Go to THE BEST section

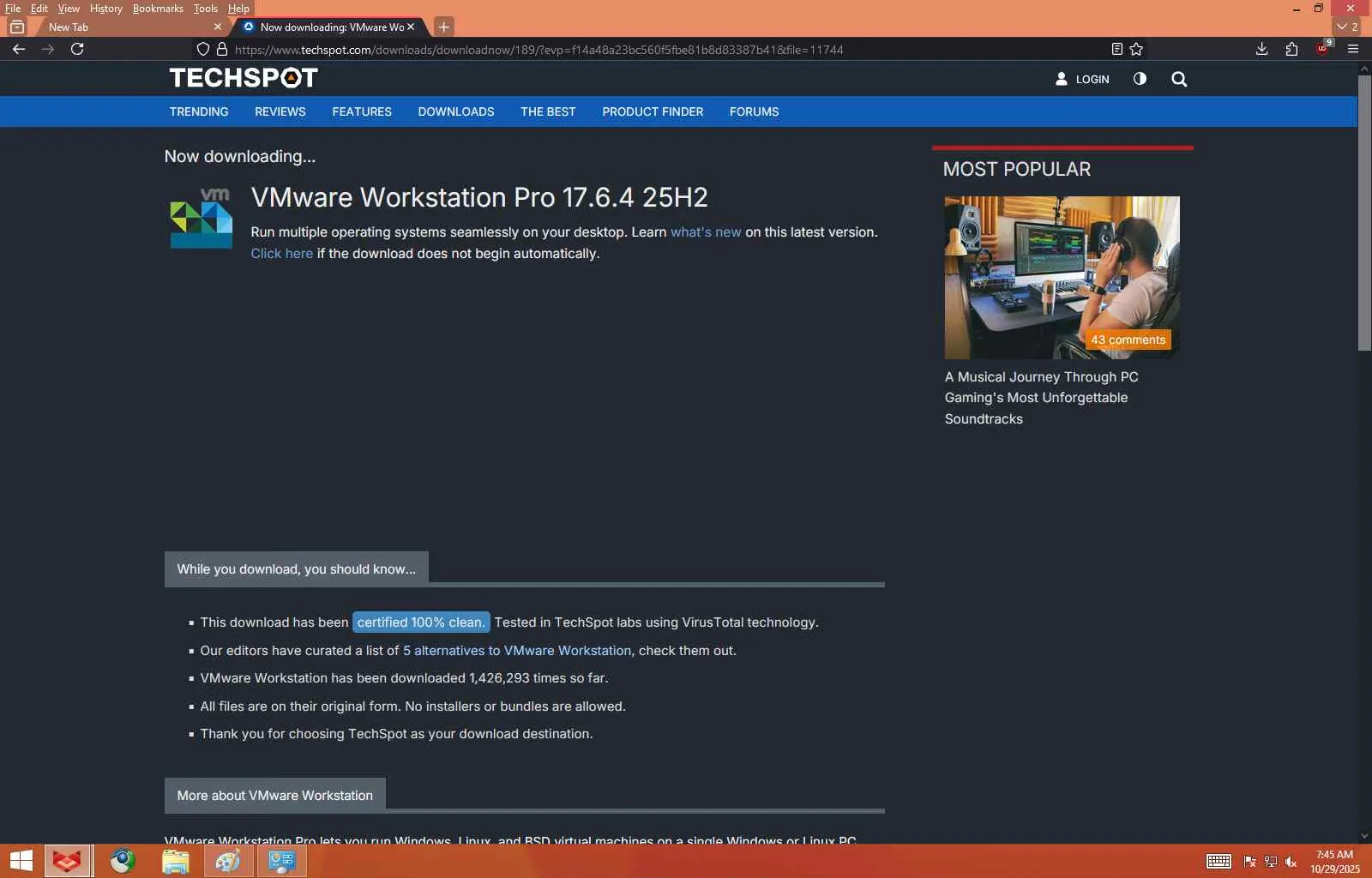pos(548,111)
